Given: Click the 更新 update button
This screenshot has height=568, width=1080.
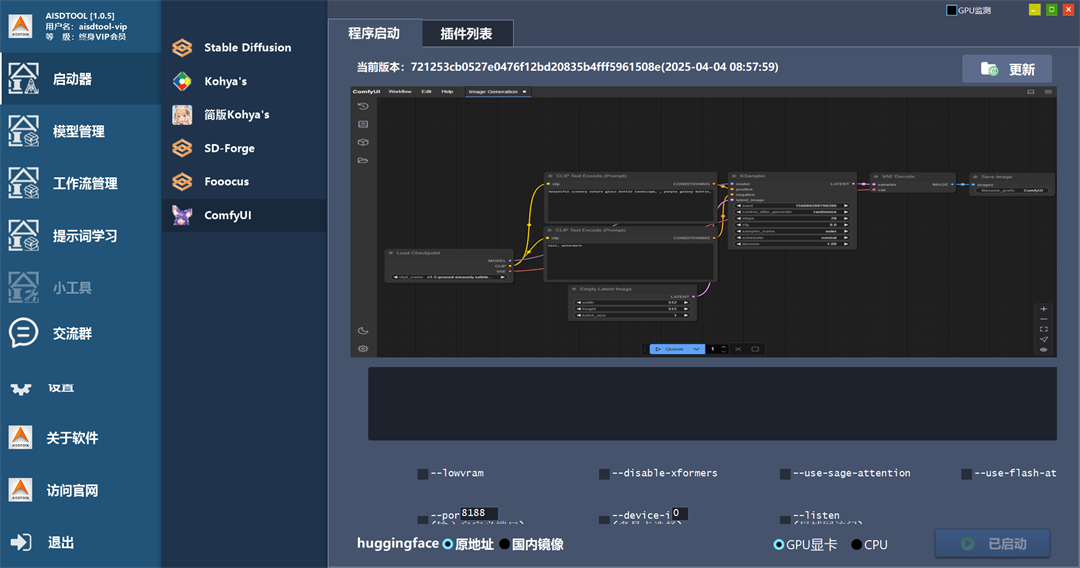Looking at the screenshot, I should (1007, 69).
